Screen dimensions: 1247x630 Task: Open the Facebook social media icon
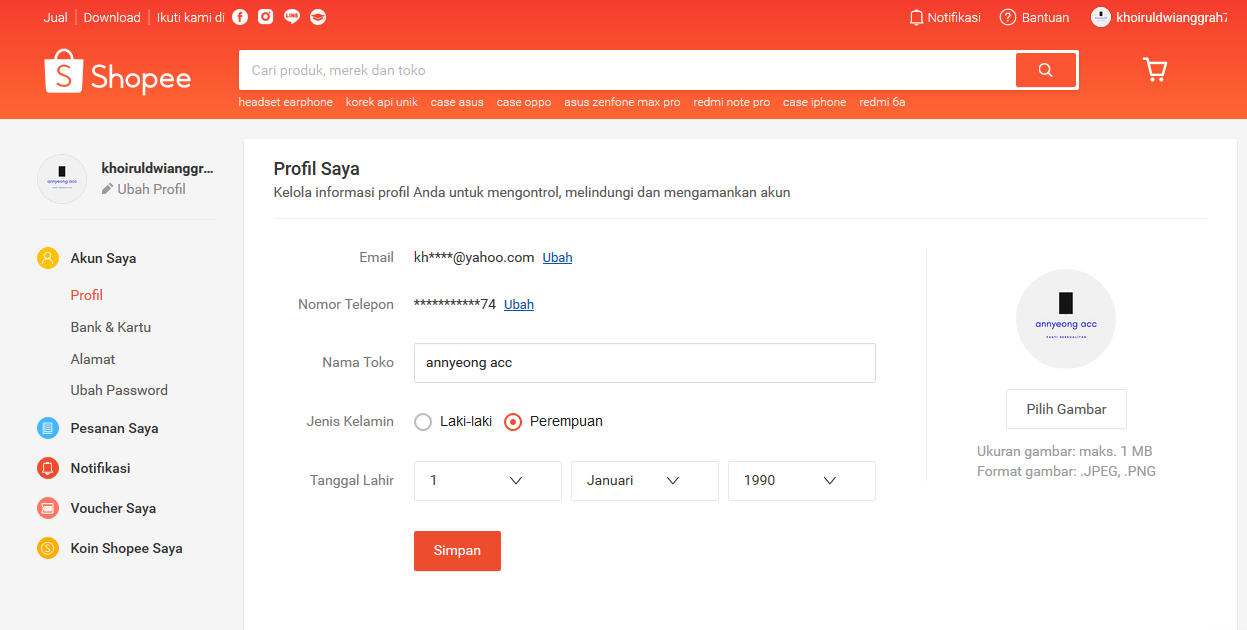click(x=238, y=17)
